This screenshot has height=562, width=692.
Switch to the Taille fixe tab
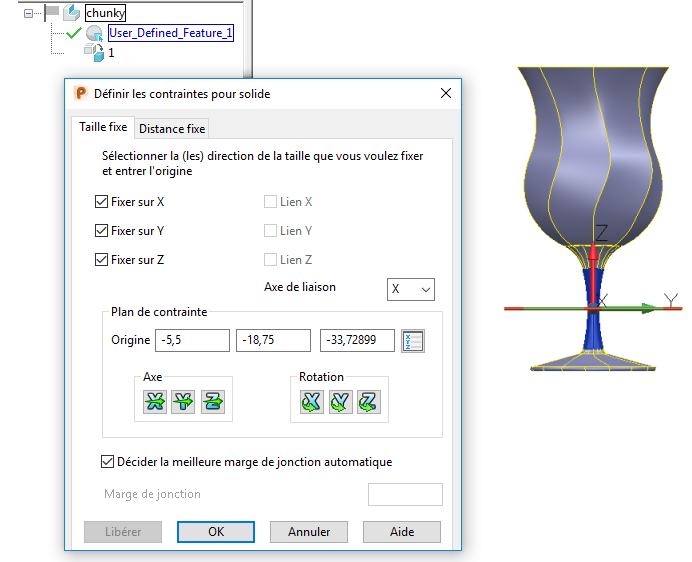point(103,127)
